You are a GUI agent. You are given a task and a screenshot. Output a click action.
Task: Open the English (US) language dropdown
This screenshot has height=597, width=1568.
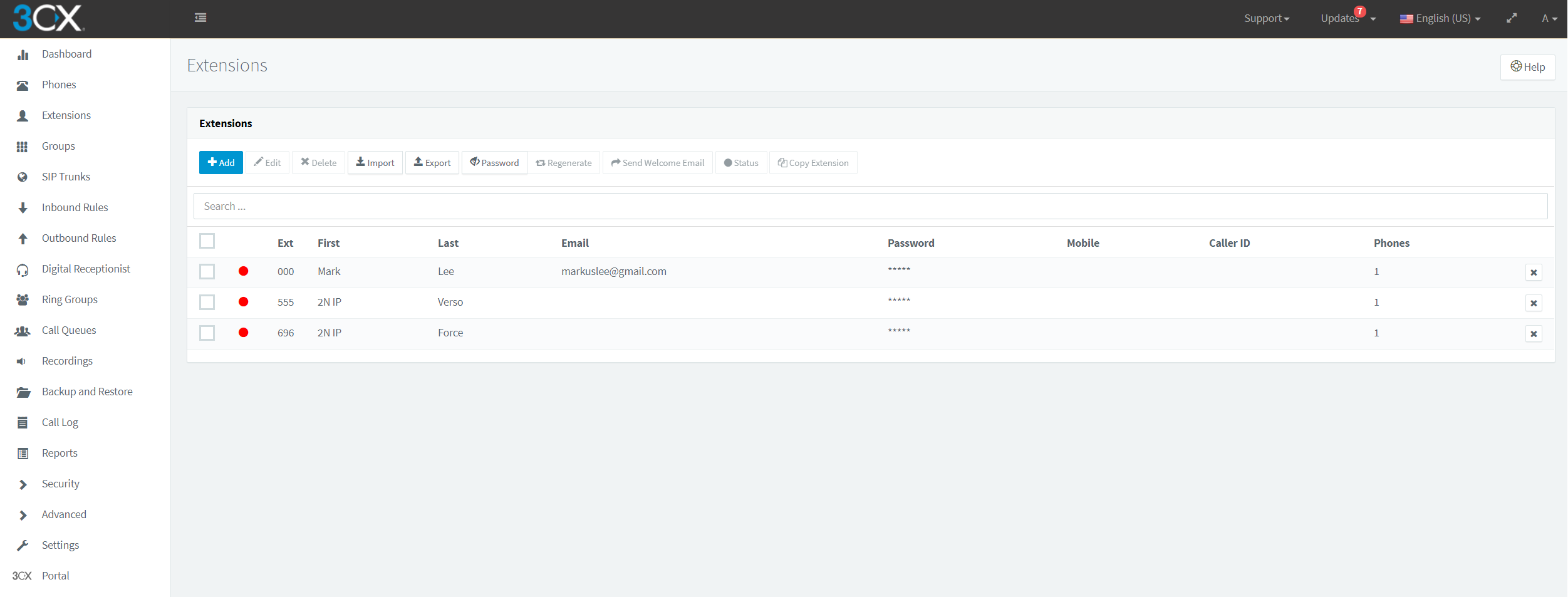click(x=1440, y=19)
